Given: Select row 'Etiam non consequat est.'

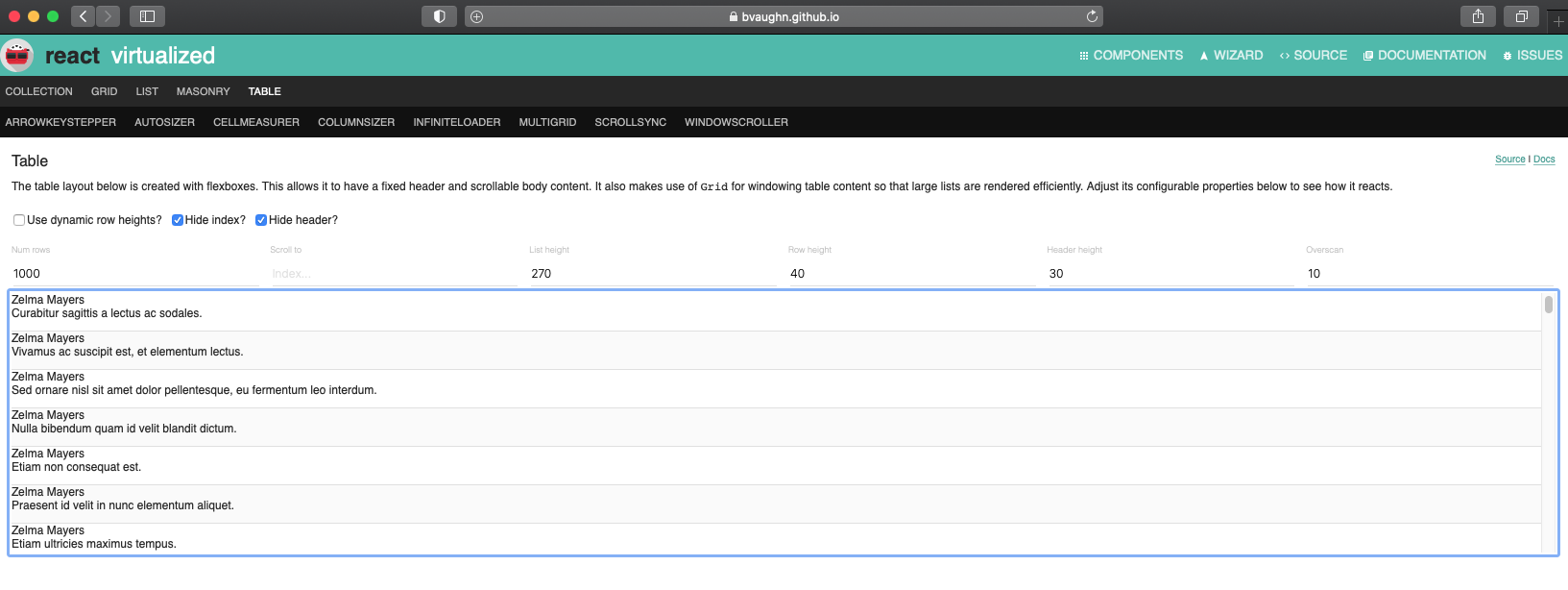Looking at the screenshot, I should 775,465.
